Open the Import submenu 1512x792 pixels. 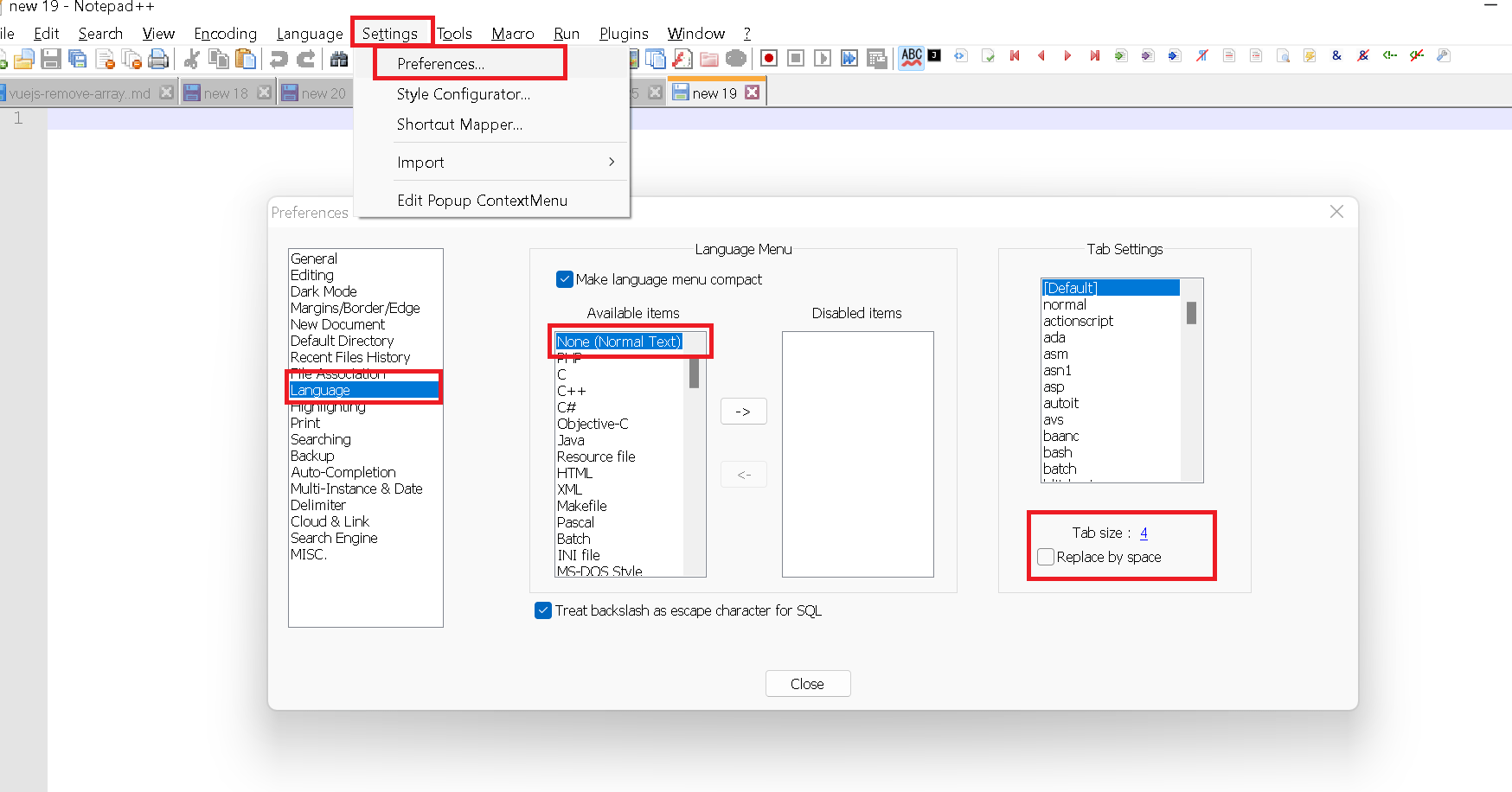[x=420, y=162]
